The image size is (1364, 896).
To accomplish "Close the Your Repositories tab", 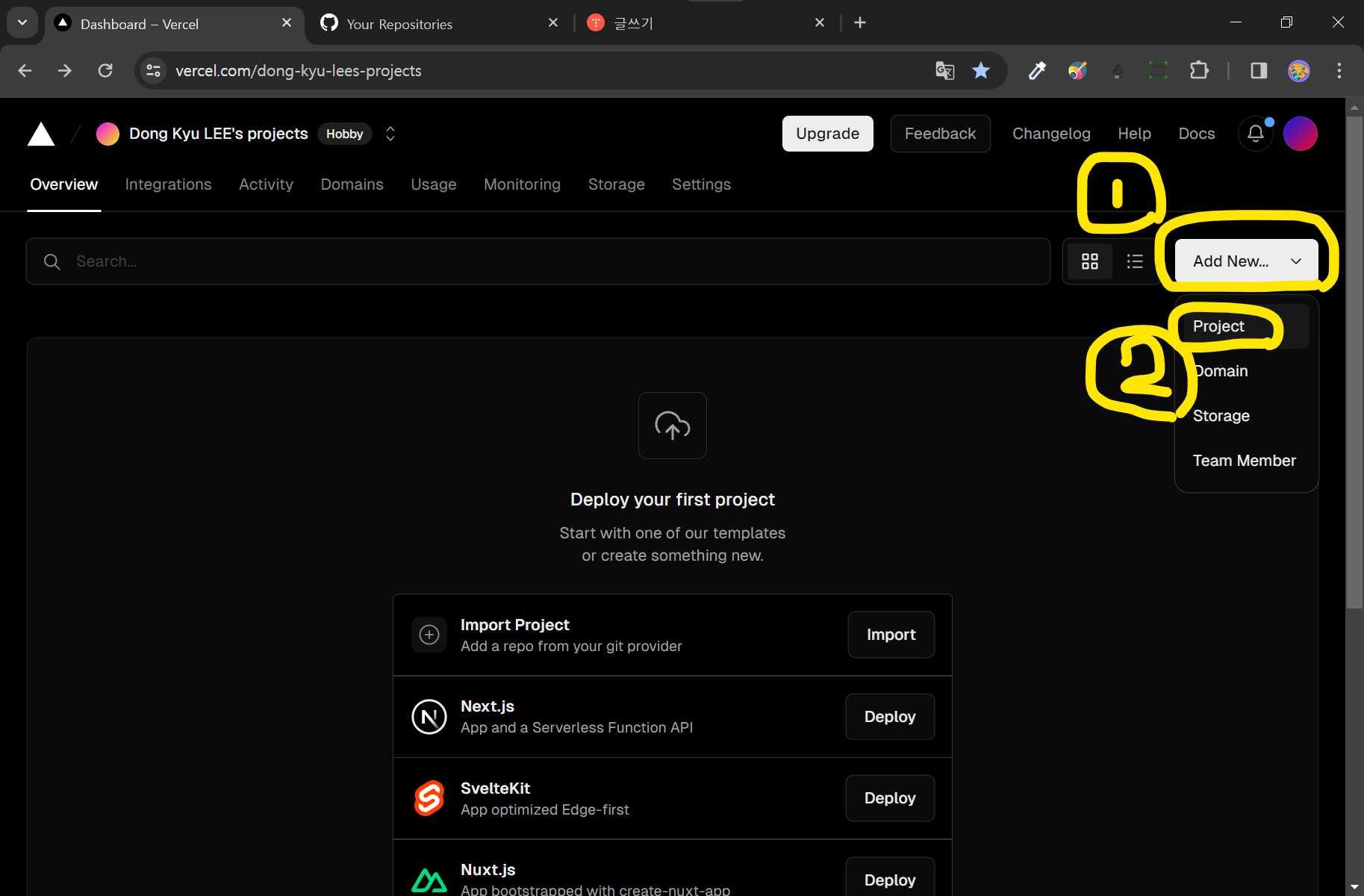I will pyautogui.click(x=553, y=23).
